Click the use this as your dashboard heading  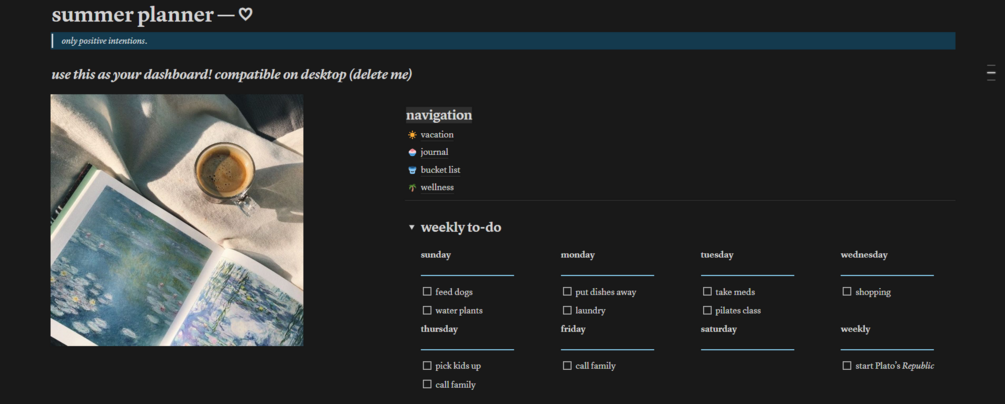[231, 74]
